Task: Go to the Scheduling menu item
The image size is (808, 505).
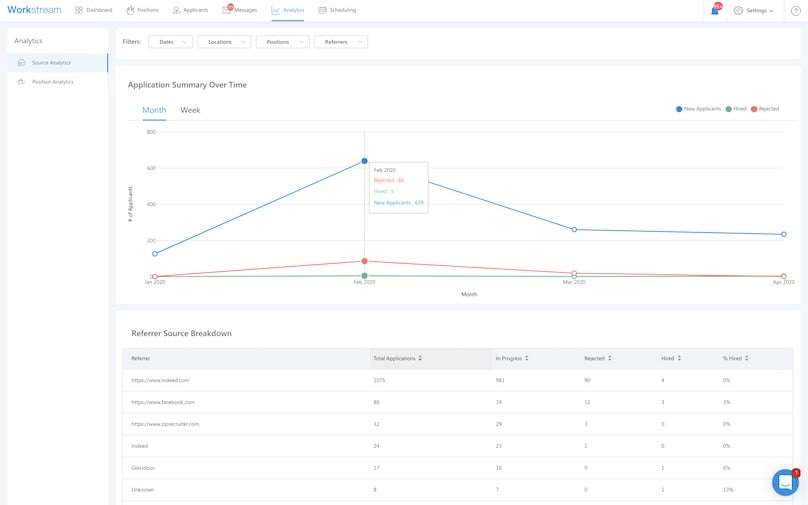Action: [337, 10]
